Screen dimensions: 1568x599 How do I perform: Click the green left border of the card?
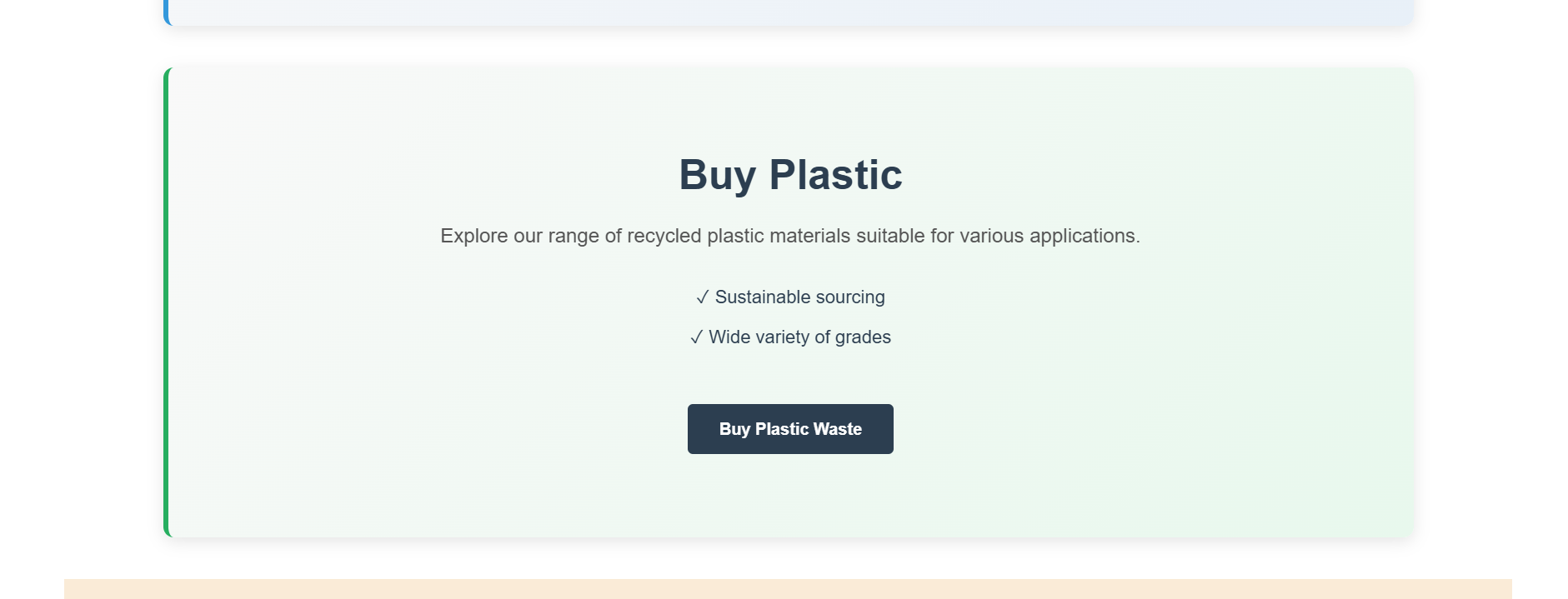pos(166,302)
